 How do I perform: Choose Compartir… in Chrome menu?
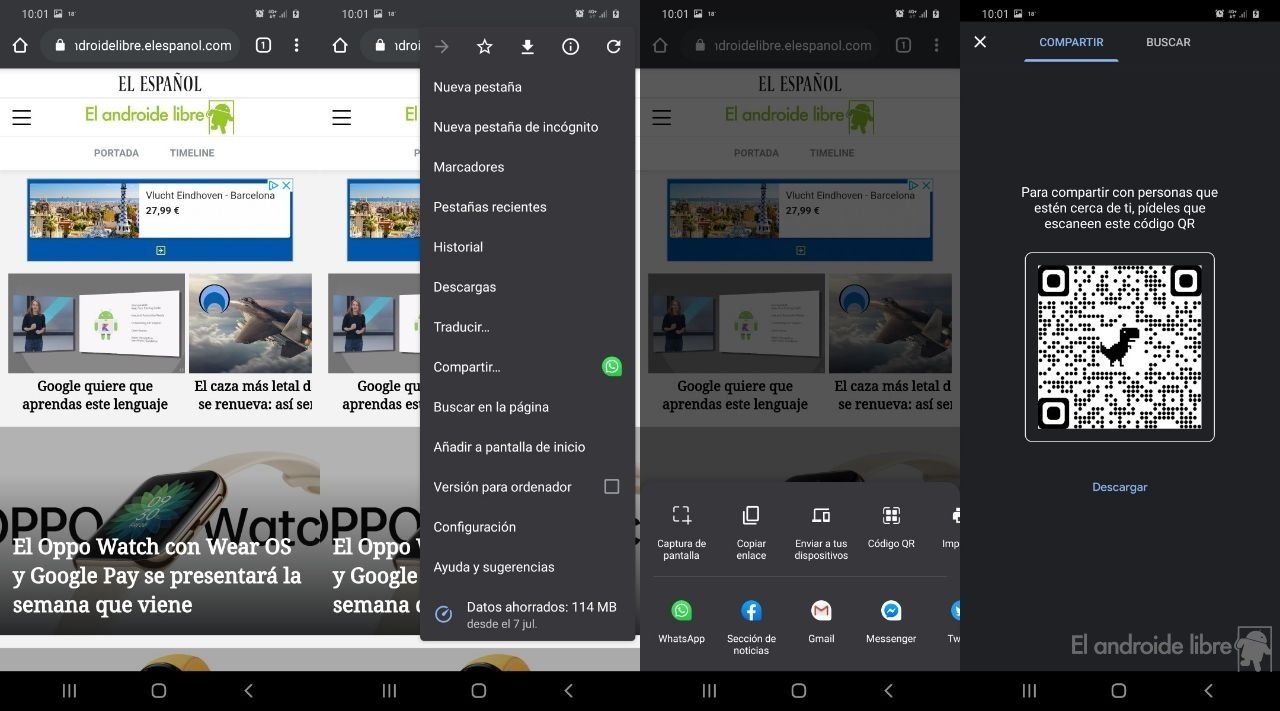coord(467,367)
